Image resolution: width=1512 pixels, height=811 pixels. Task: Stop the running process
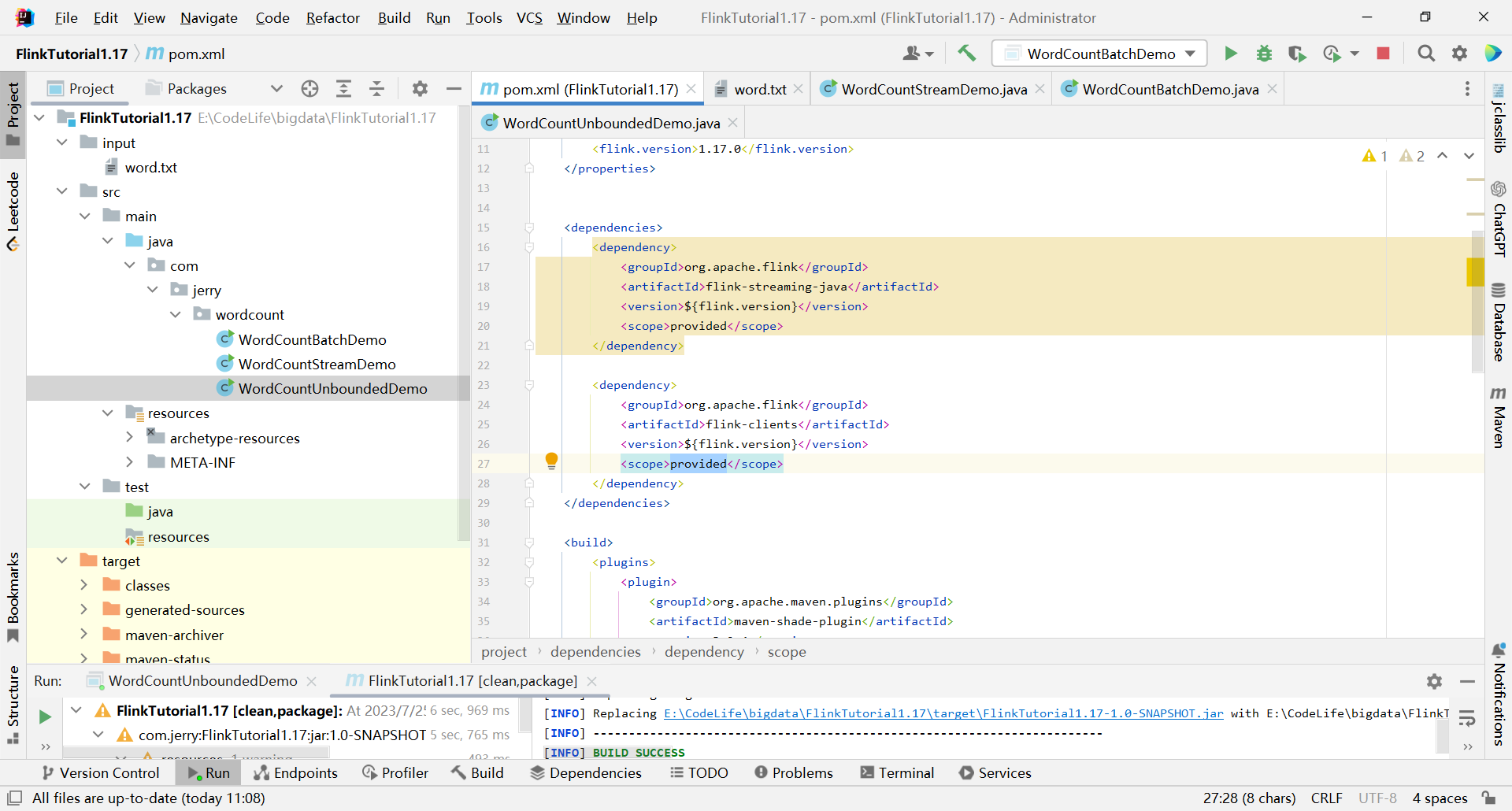click(1383, 54)
